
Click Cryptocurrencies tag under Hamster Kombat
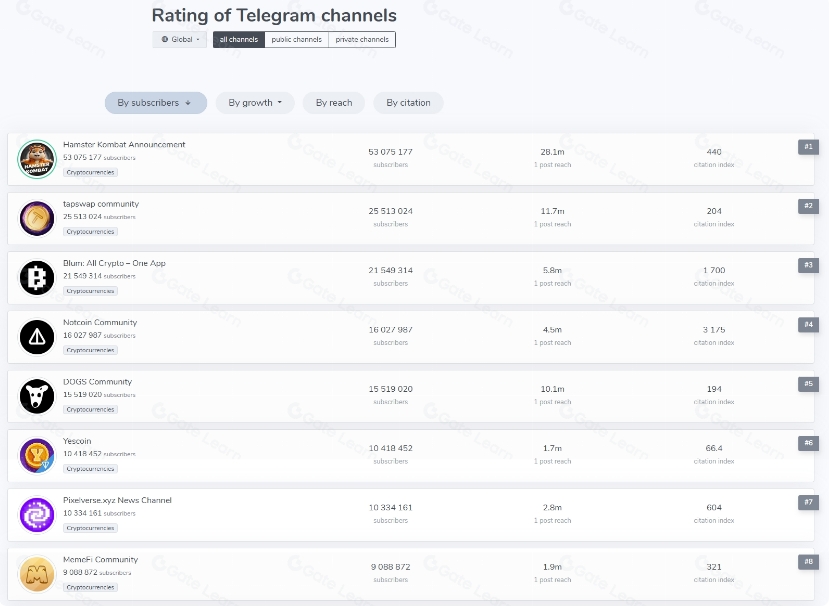click(90, 172)
